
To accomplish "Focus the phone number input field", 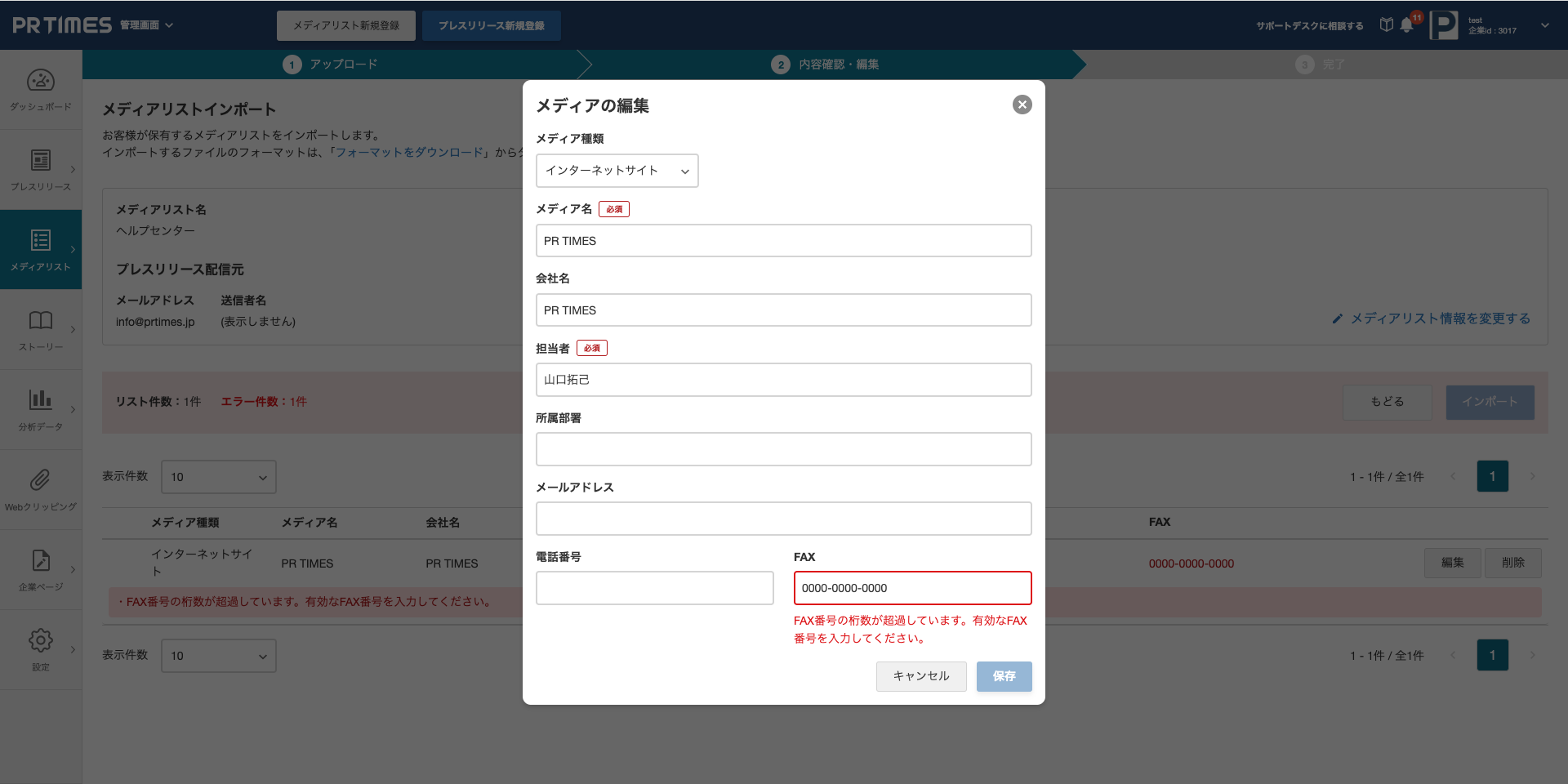I will [655, 588].
